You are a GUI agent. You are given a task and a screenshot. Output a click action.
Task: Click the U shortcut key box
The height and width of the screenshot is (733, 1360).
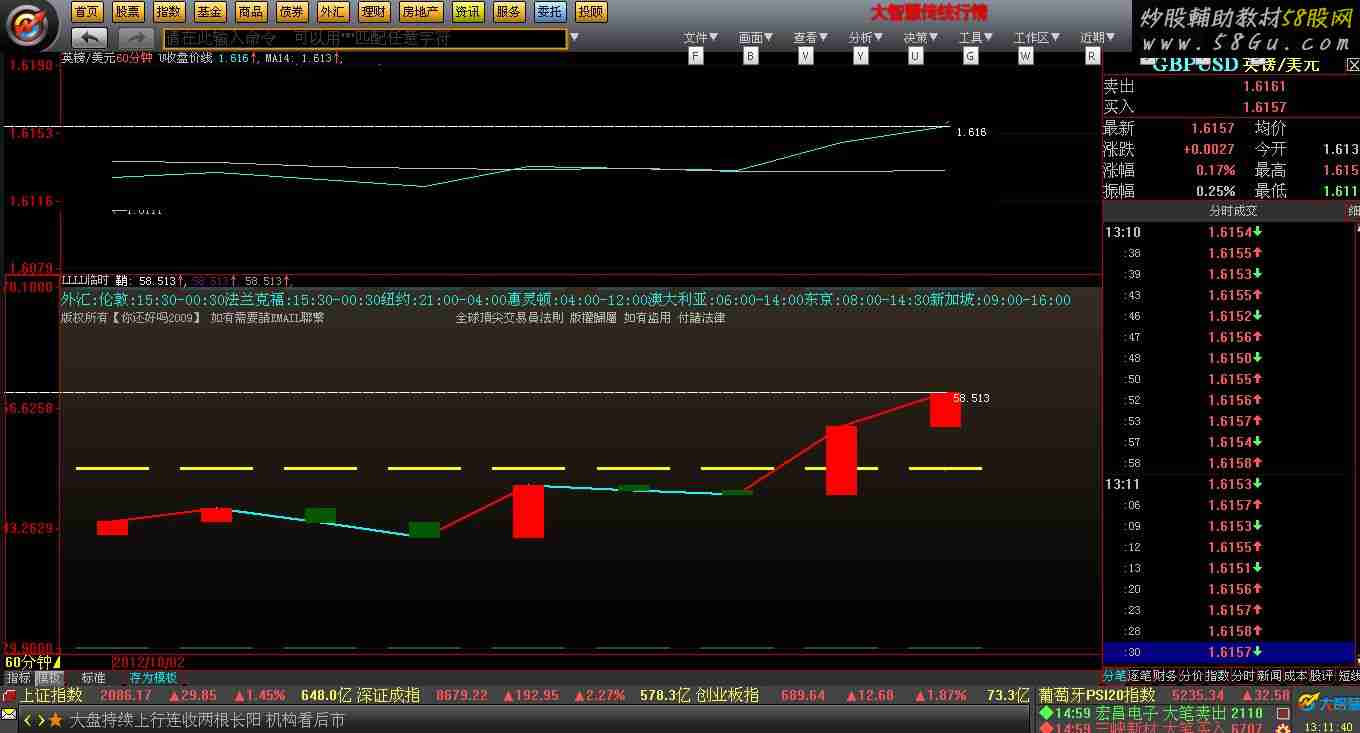[x=915, y=56]
